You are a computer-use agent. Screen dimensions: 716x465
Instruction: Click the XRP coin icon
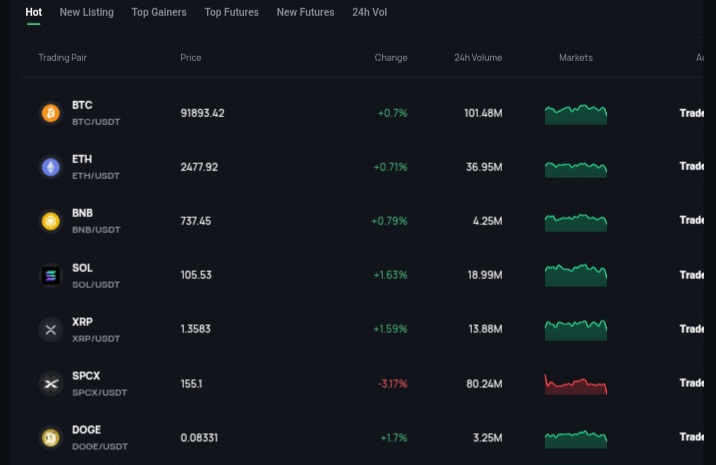[51, 329]
